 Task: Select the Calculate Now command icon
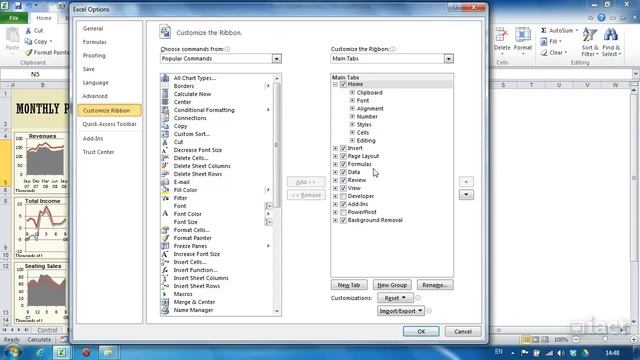[x=165, y=94]
